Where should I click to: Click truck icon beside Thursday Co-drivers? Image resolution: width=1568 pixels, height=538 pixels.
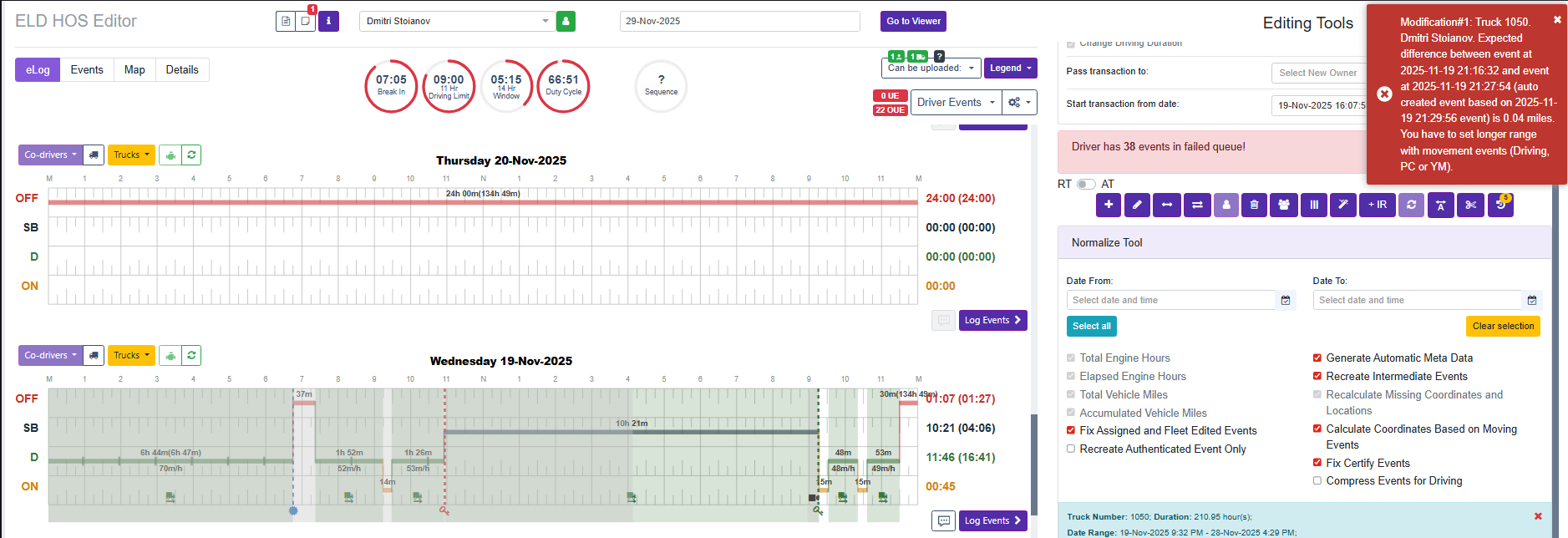pos(94,155)
